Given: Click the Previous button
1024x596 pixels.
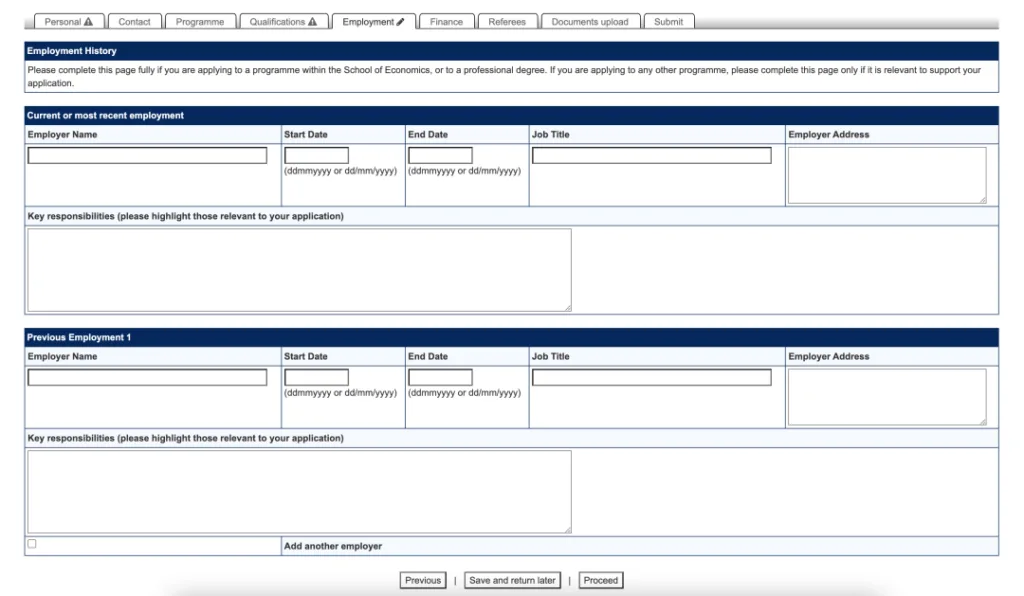Looking at the screenshot, I should click(x=423, y=580).
